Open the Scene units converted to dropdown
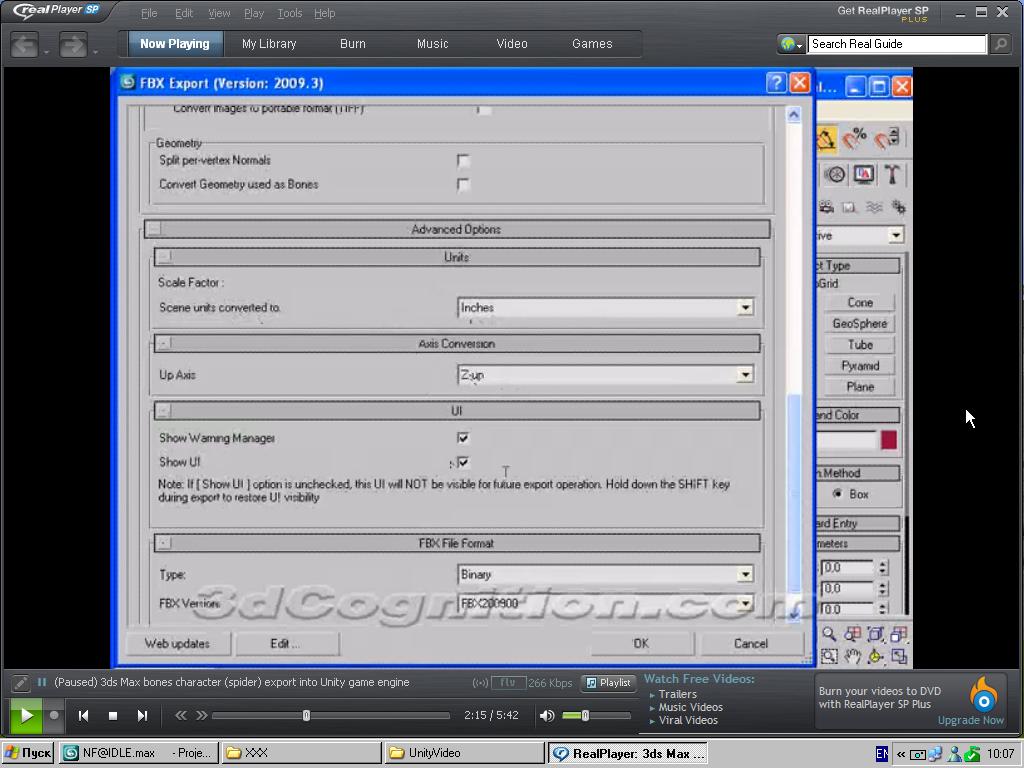The width and height of the screenshot is (1024, 768). pos(745,308)
